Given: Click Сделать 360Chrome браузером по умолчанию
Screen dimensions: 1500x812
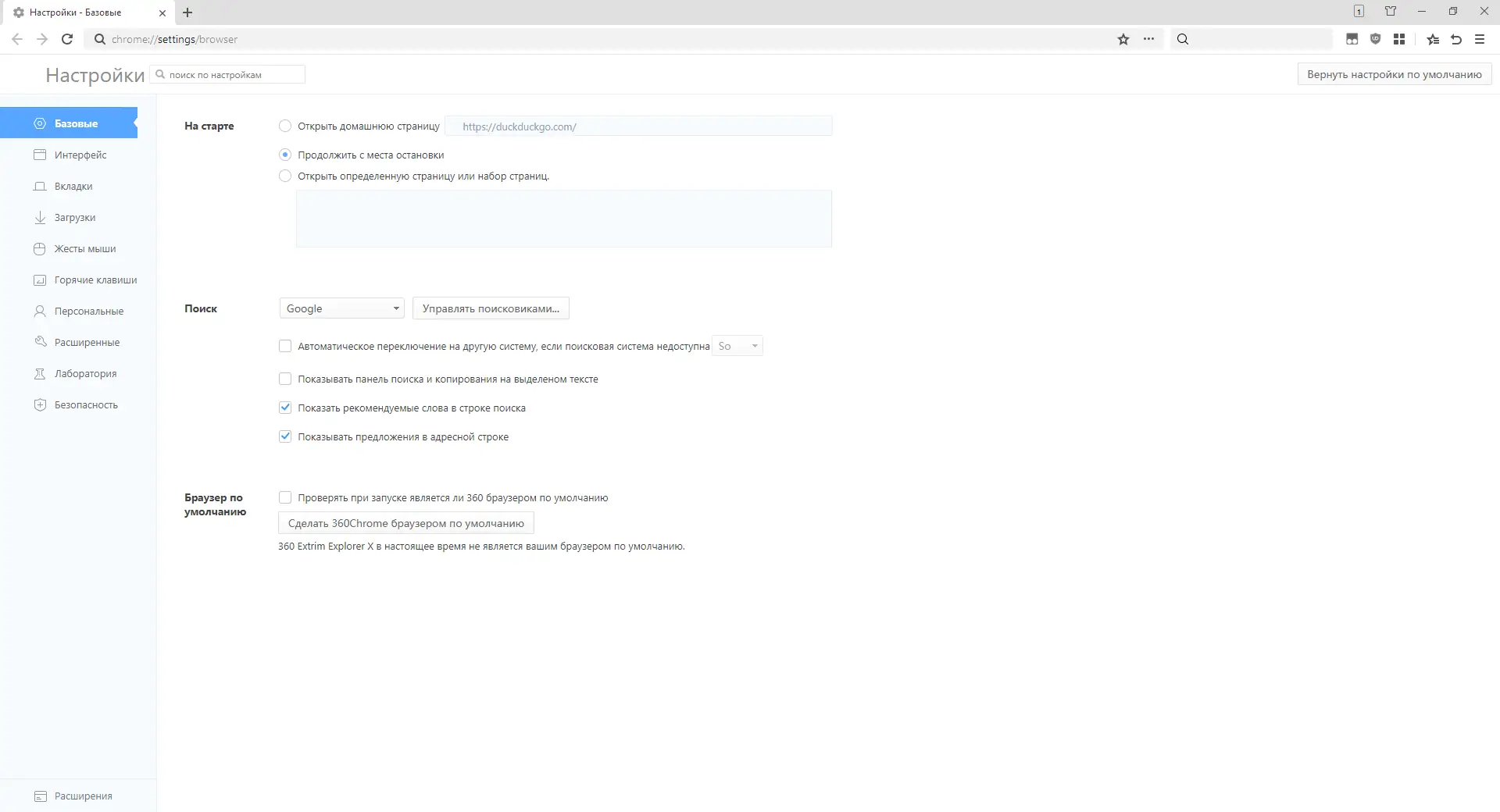Looking at the screenshot, I should point(406,523).
